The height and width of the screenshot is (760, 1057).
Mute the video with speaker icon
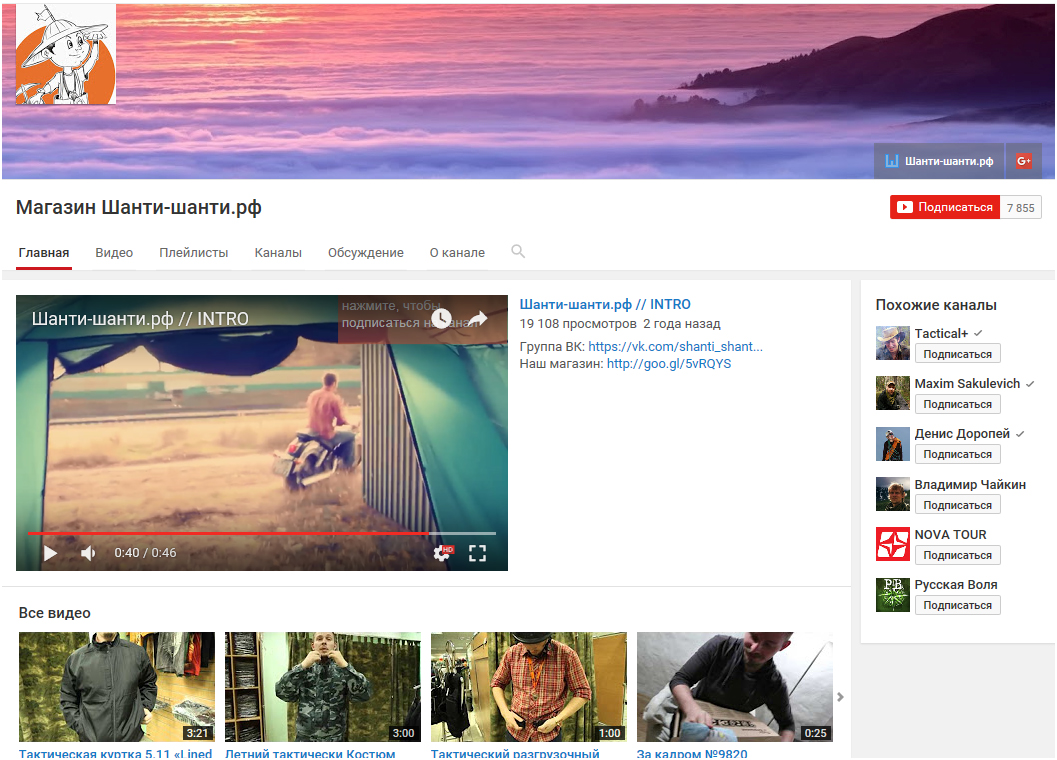pyautogui.click(x=88, y=554)
